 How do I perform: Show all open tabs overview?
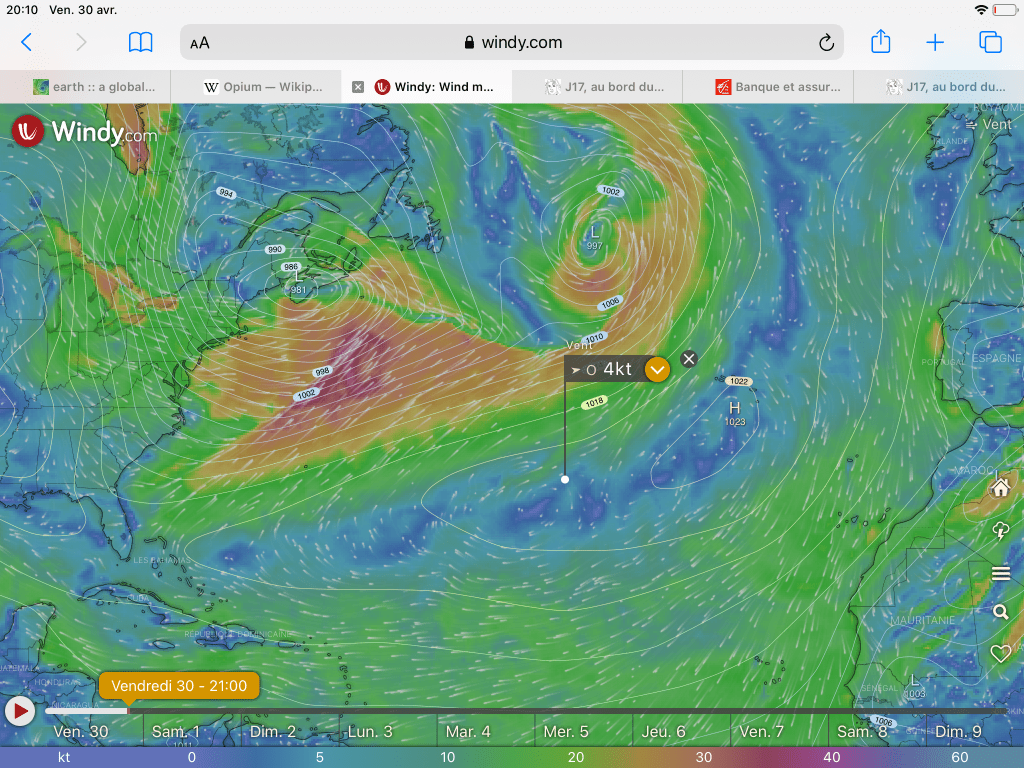[990, 42]
